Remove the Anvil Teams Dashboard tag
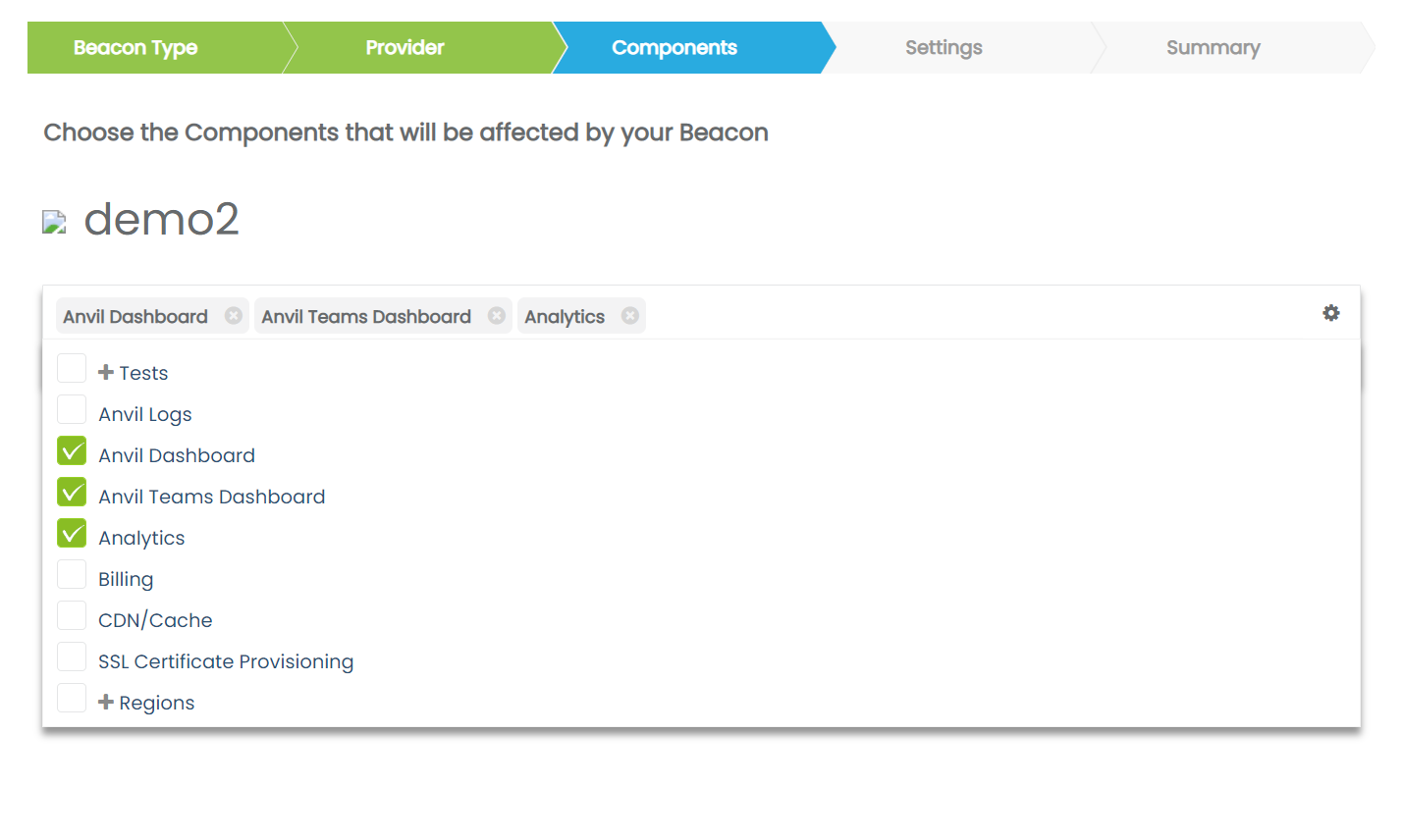This screenshot has height=840, width=1403. coord(497,315)
